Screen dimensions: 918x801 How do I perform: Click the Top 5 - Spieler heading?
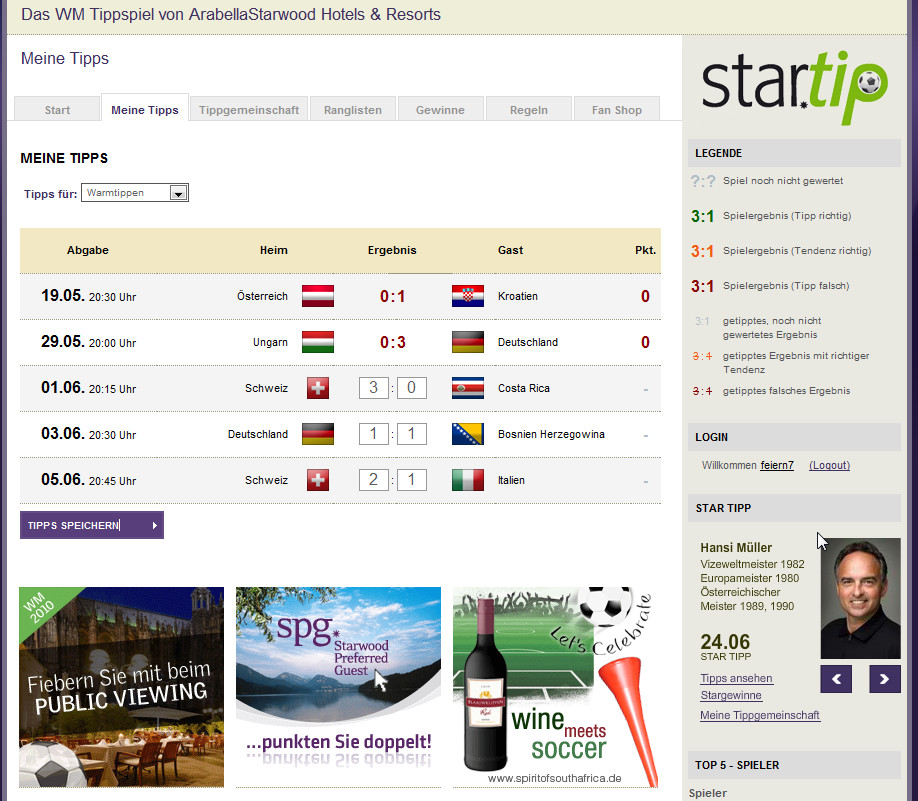737,765
